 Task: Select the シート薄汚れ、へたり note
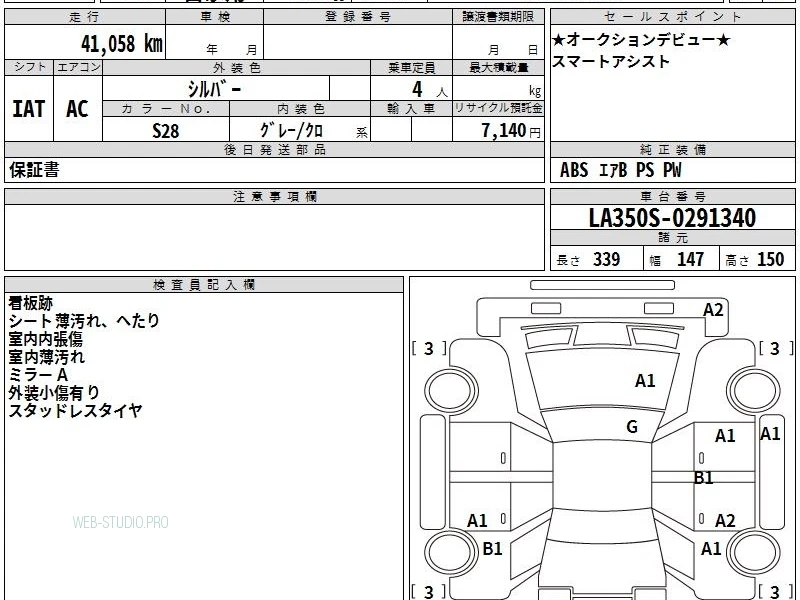(84, 321)
